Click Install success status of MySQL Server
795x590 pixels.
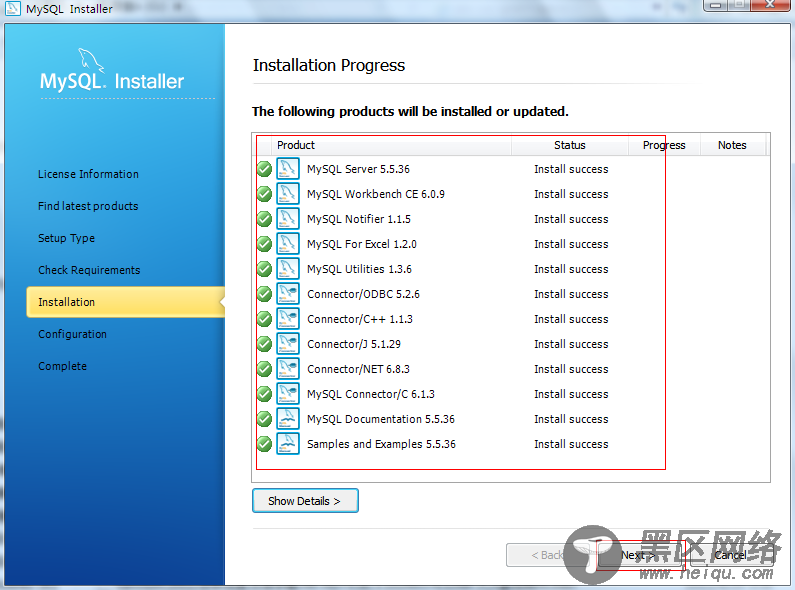coord(571,169)
